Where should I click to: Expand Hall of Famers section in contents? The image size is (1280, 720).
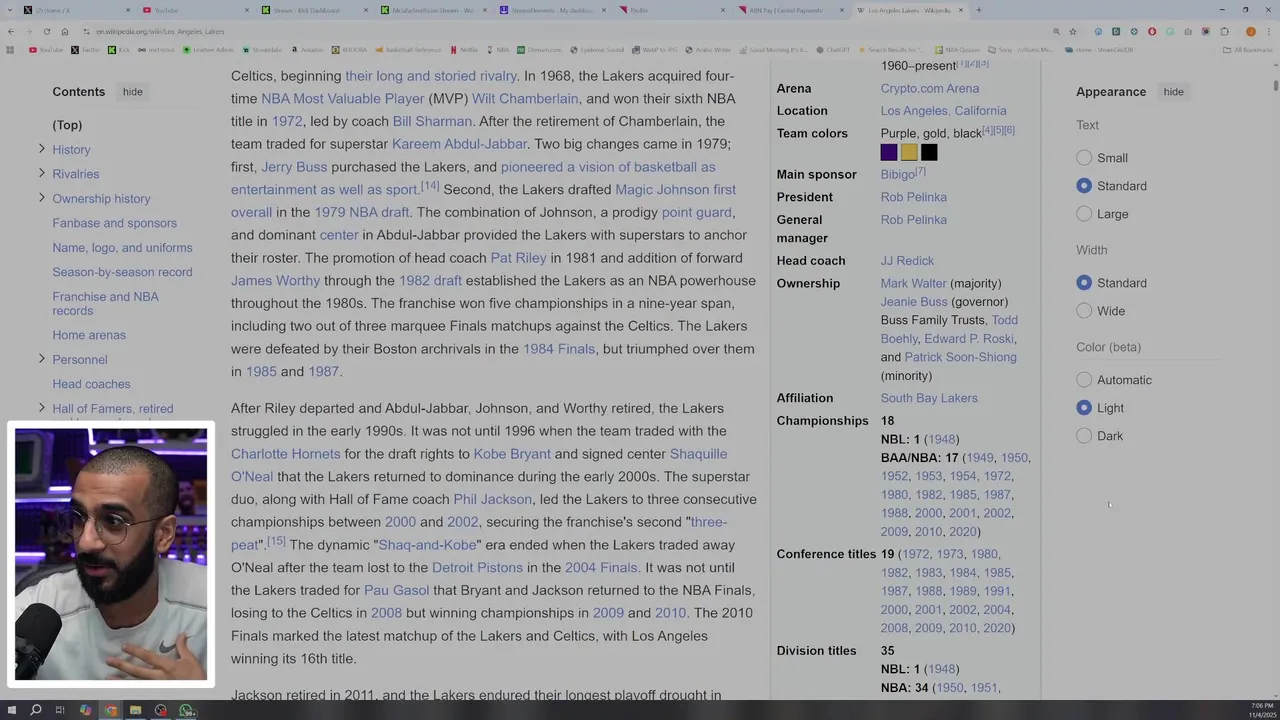click(x=41, y=408)
